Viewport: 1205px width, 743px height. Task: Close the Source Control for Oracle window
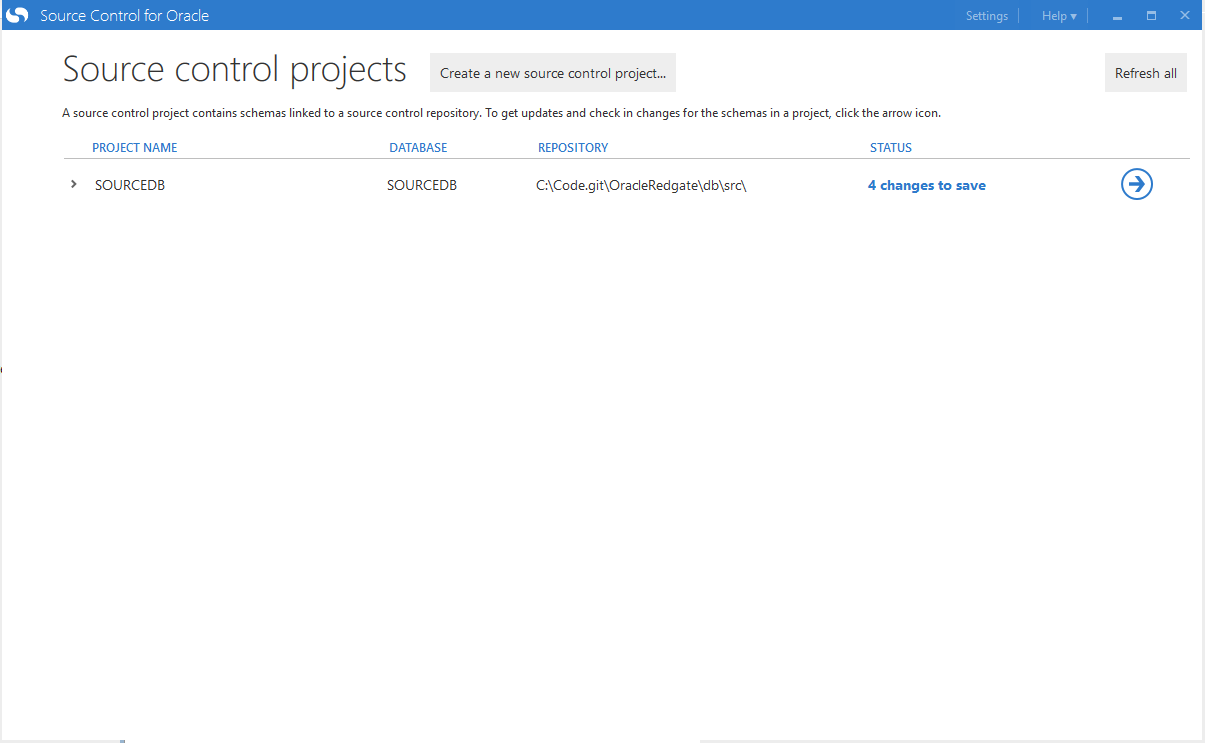(x=1184, y=16)
